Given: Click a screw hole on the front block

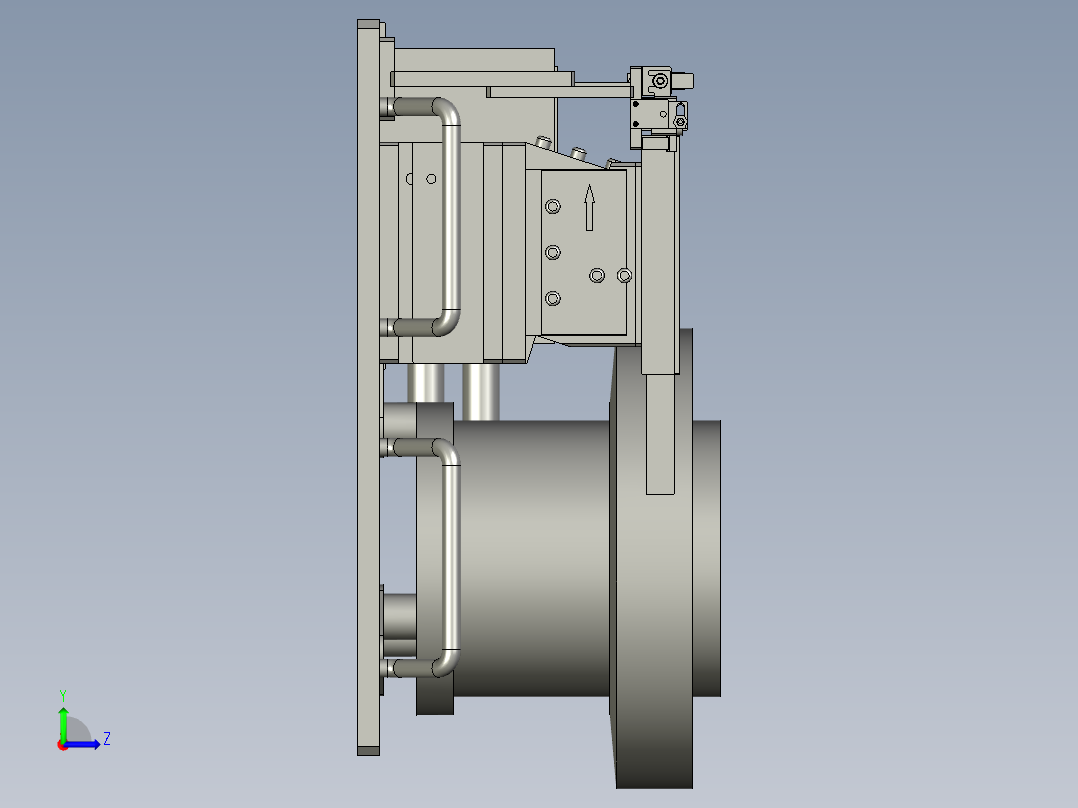Looking at the screenshot, I should click(551, 205).
